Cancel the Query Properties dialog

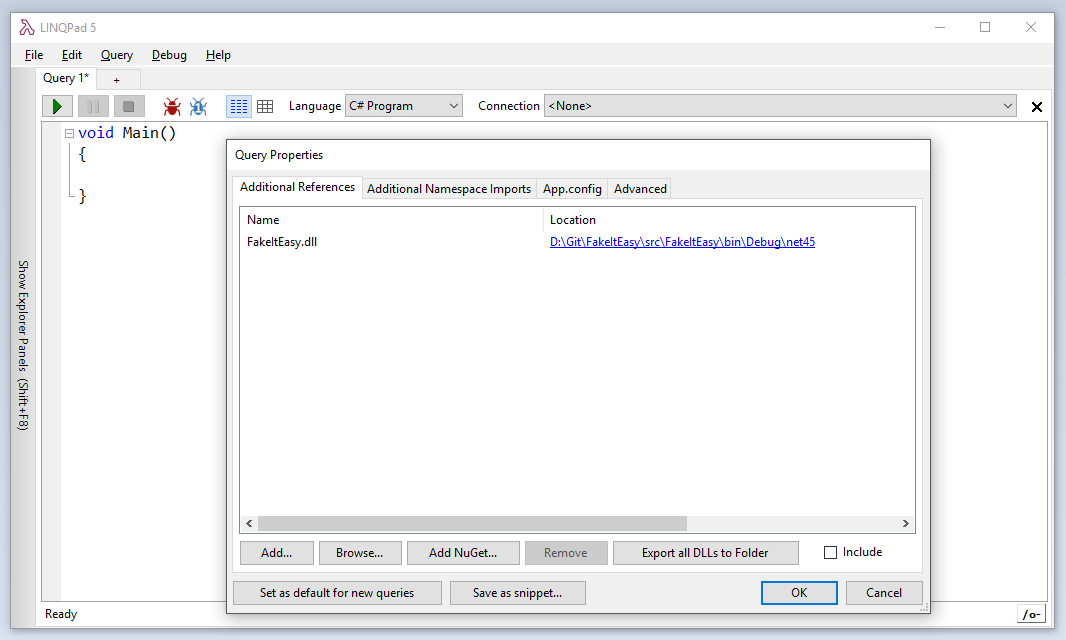coord(884,593)
